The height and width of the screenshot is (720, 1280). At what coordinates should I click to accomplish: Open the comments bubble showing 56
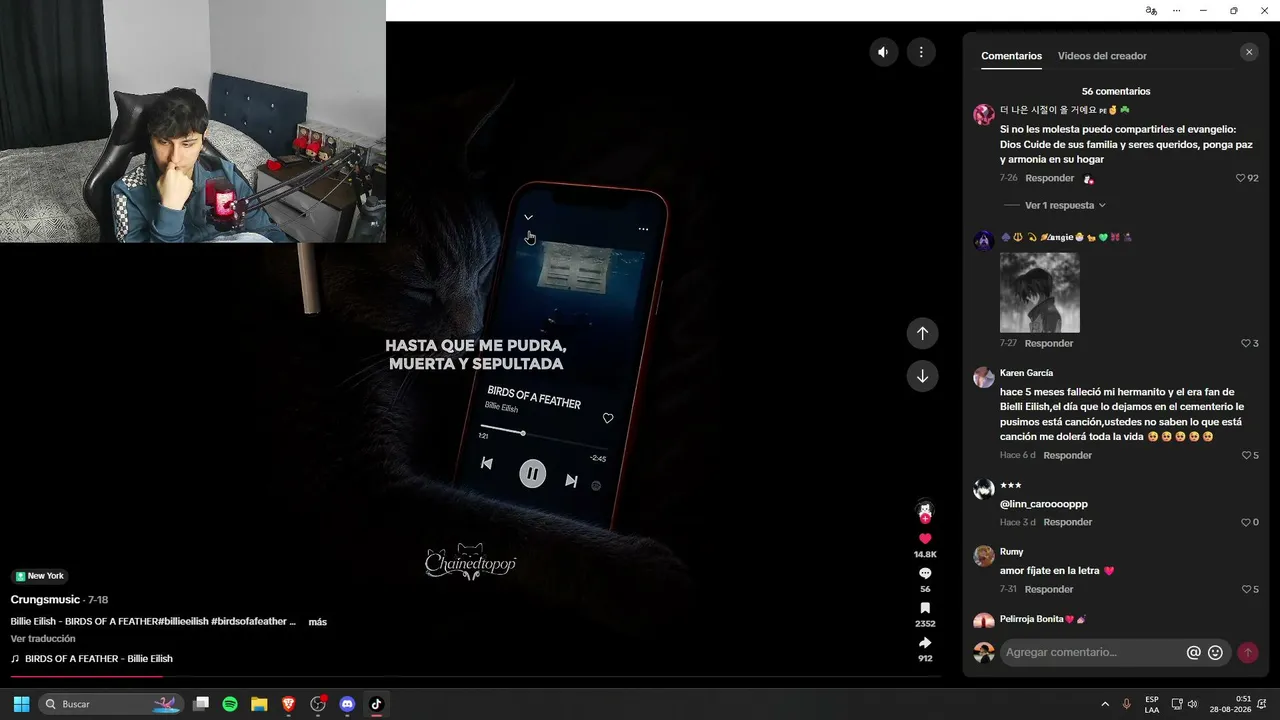point(925,573)
